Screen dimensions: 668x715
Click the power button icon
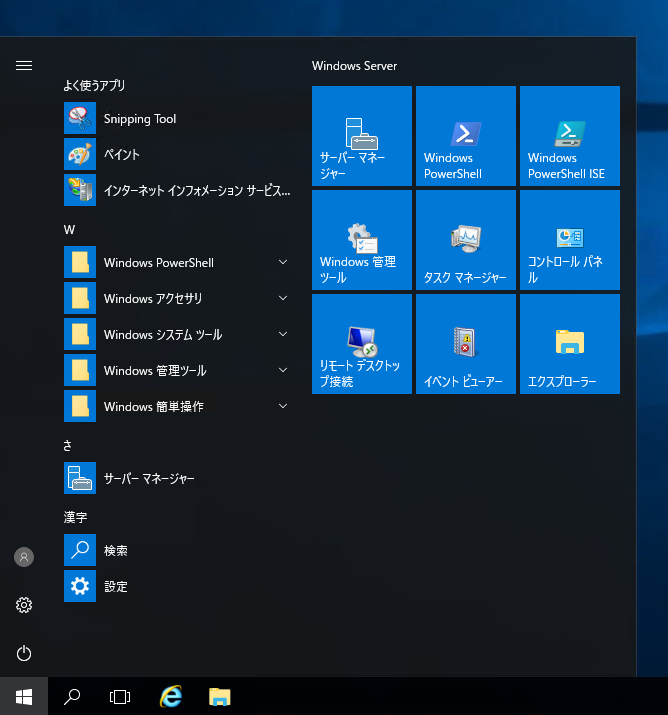[24, 653]
